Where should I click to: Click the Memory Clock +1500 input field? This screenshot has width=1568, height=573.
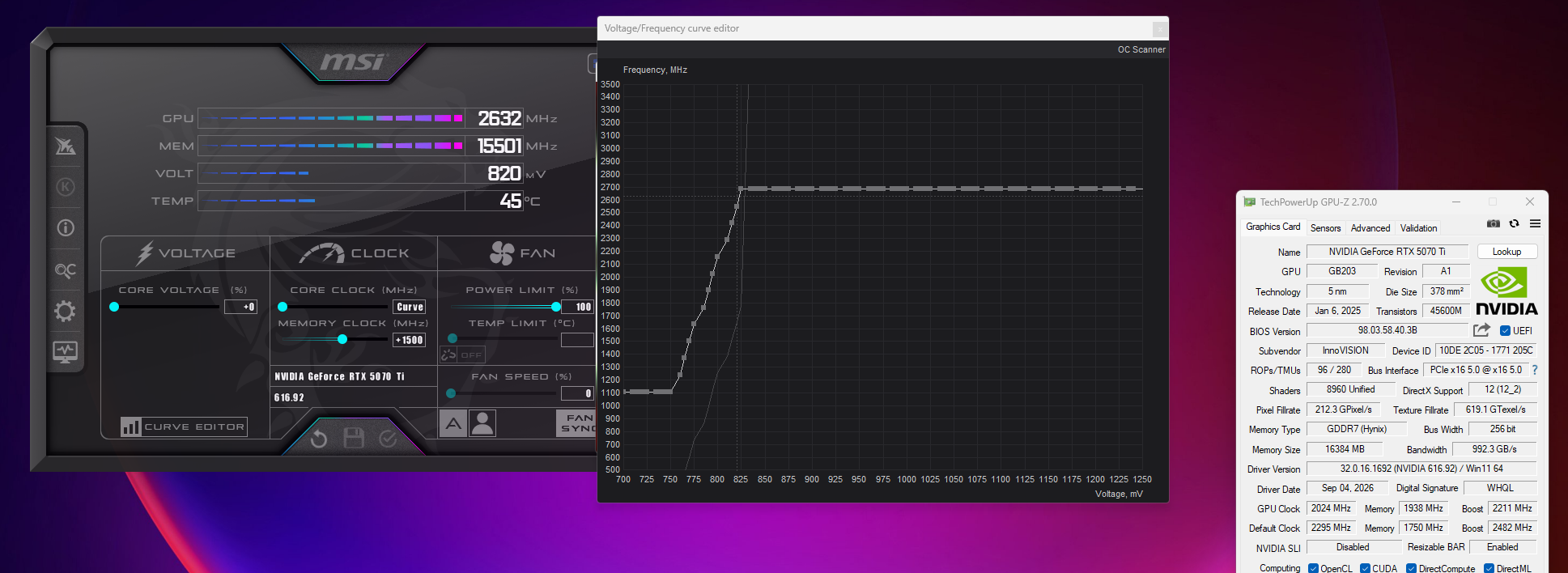pyautogui.click(x=410, y=340)
